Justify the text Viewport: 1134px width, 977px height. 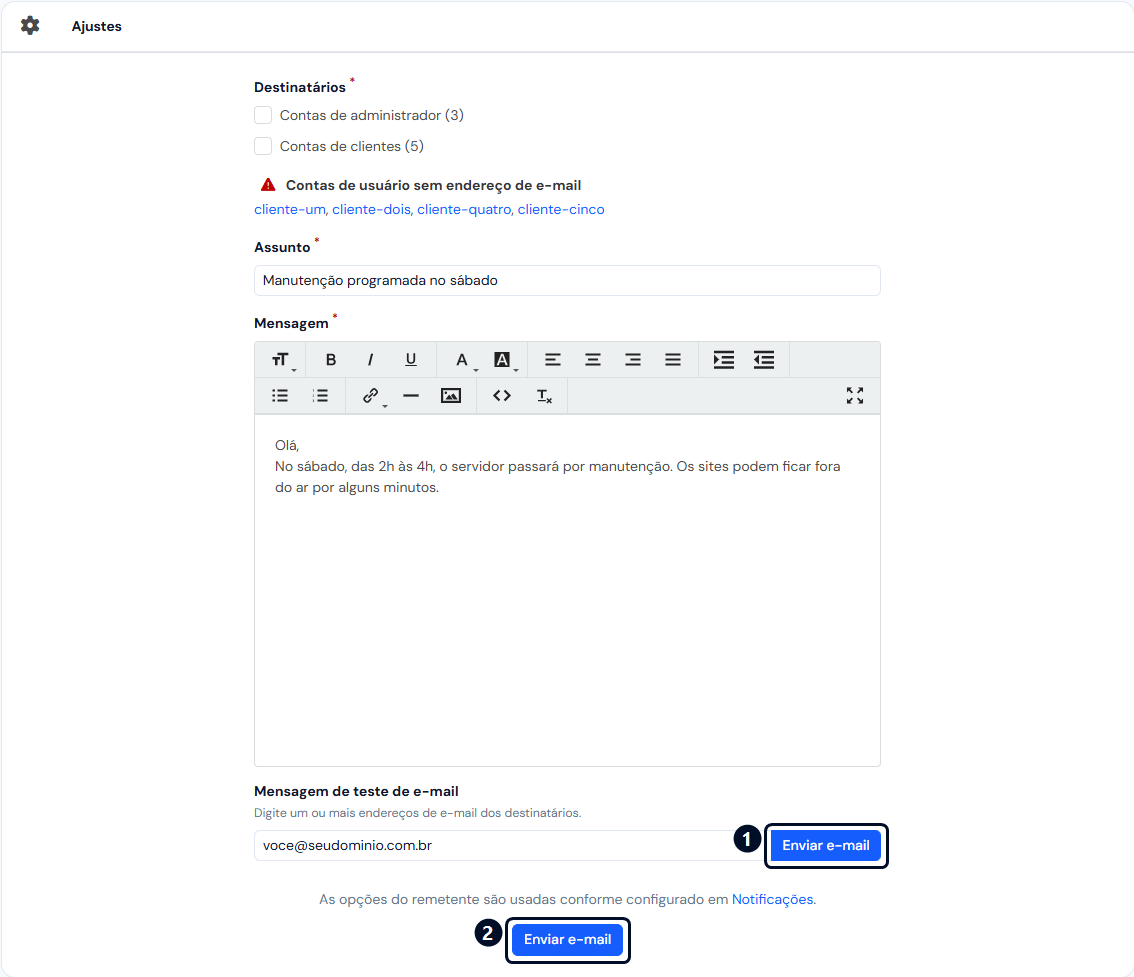click(673, 360)
